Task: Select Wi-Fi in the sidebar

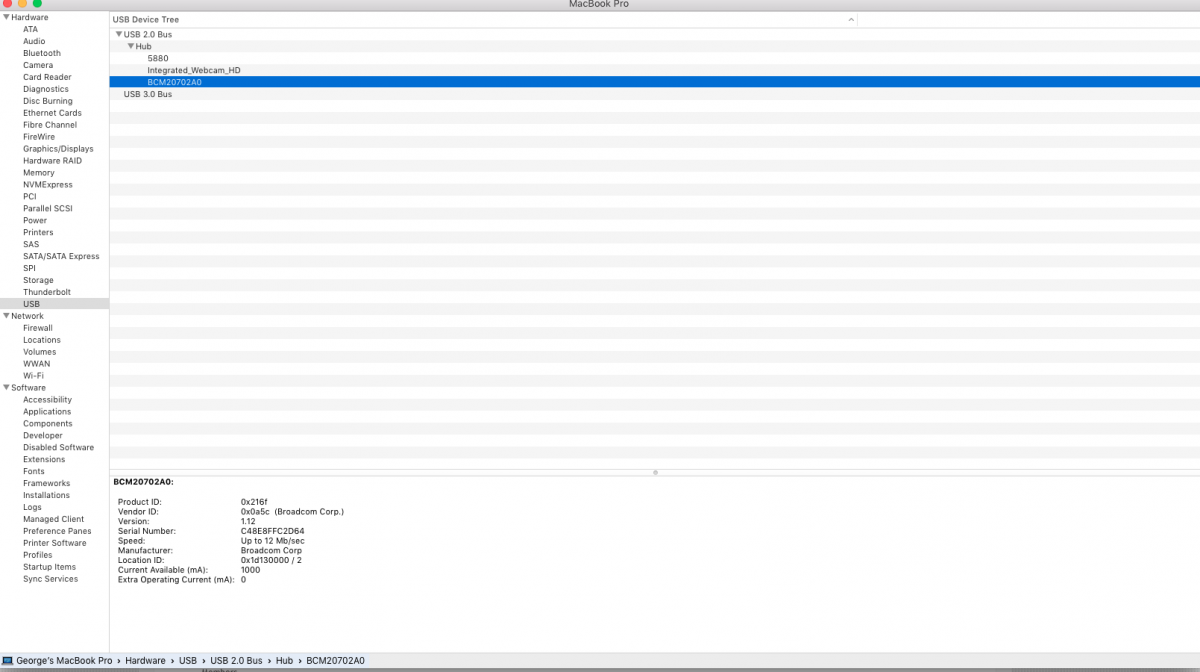Action: tap(34, 376)
